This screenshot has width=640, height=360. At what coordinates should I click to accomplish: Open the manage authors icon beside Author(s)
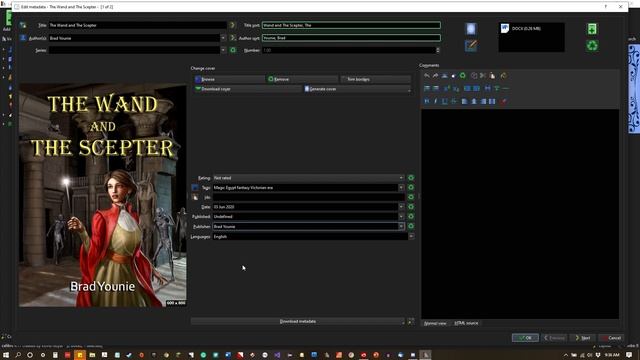[23, 38]
